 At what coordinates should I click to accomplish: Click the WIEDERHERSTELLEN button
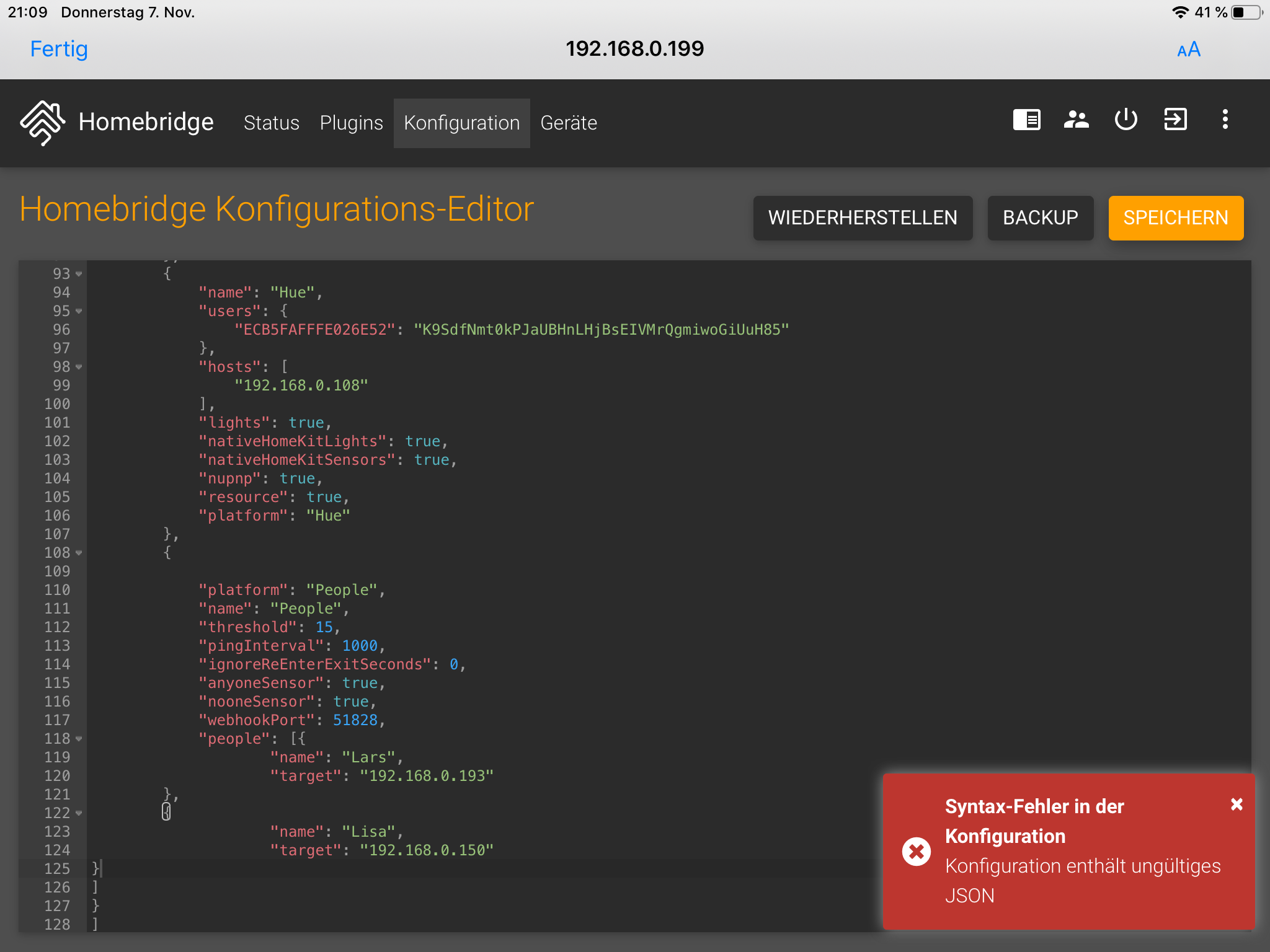(863, 218)
